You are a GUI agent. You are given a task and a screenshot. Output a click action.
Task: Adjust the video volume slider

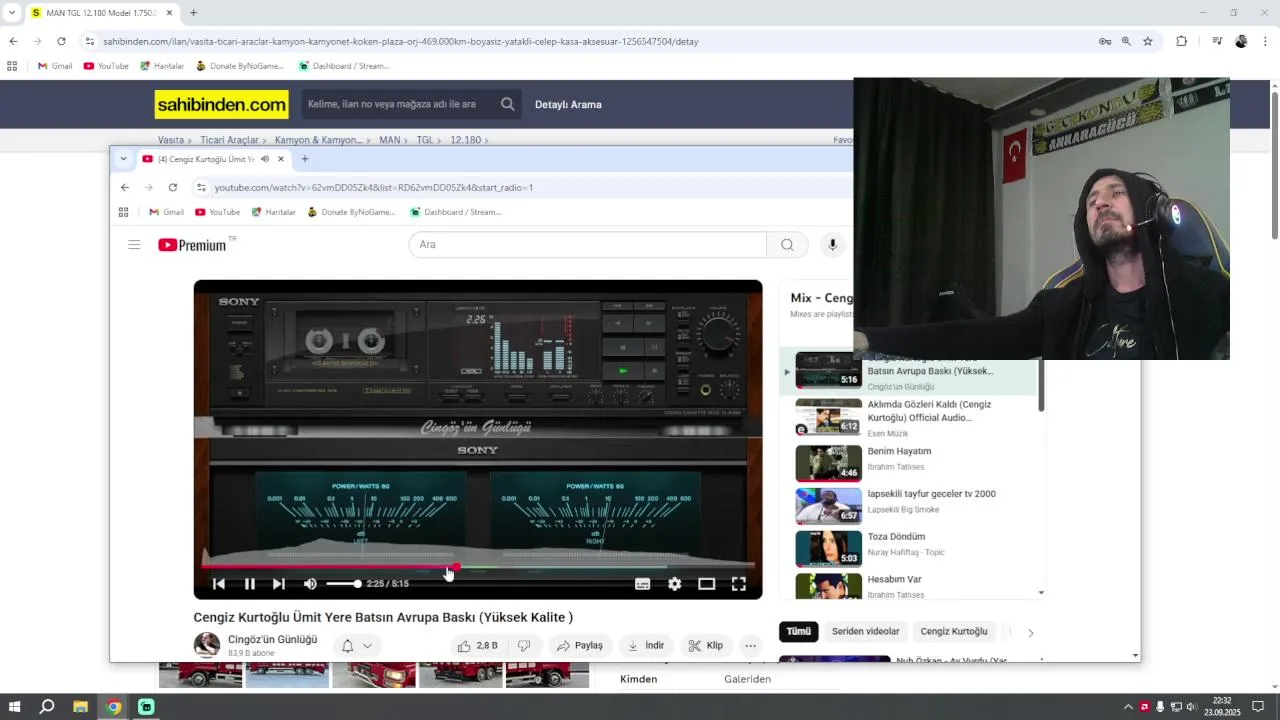tap(342, 584)
